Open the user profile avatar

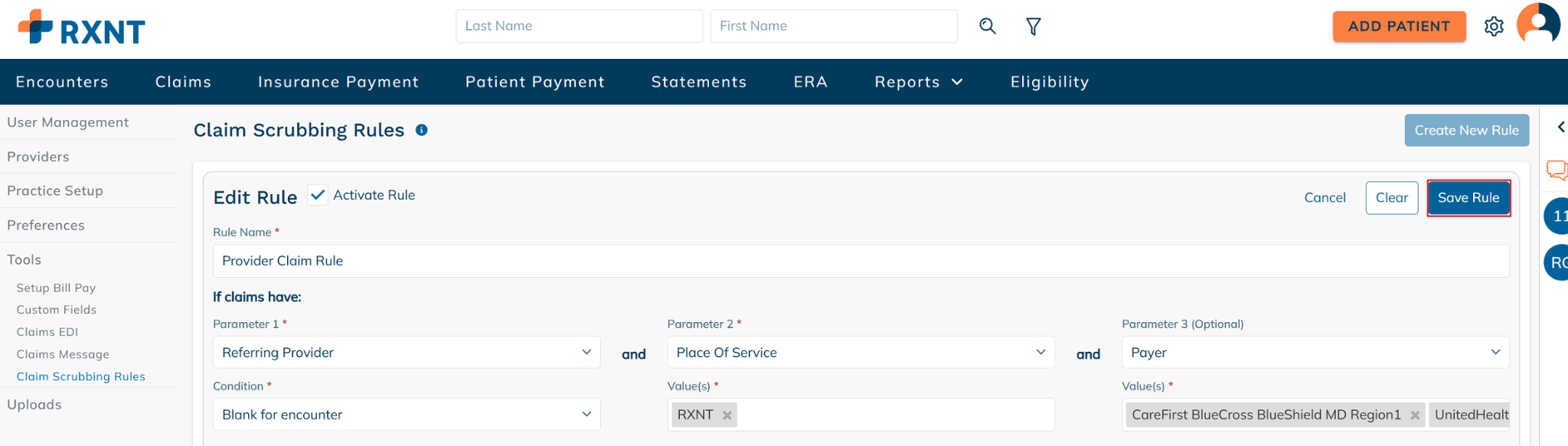1538,24
